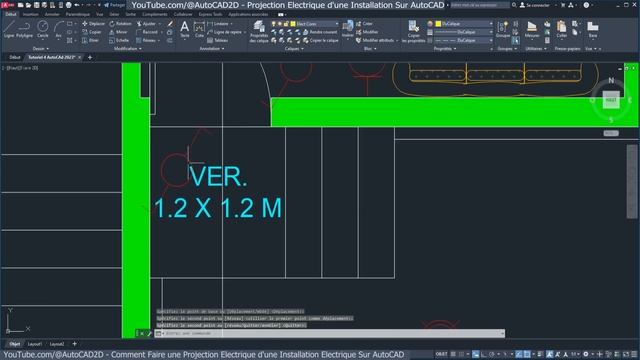Expand the Utilitaires panel dropdown
This screenshot has width=640, height=360.
(536, 49)
